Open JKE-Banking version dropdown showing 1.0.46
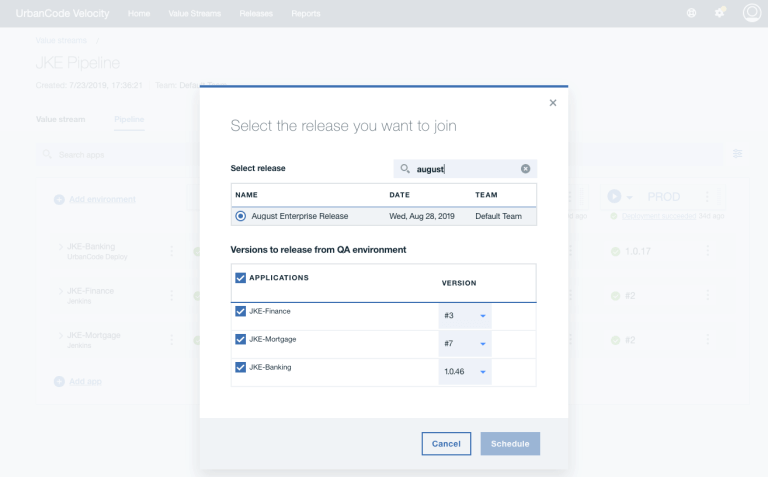768x477 pixels. [465, 372]
